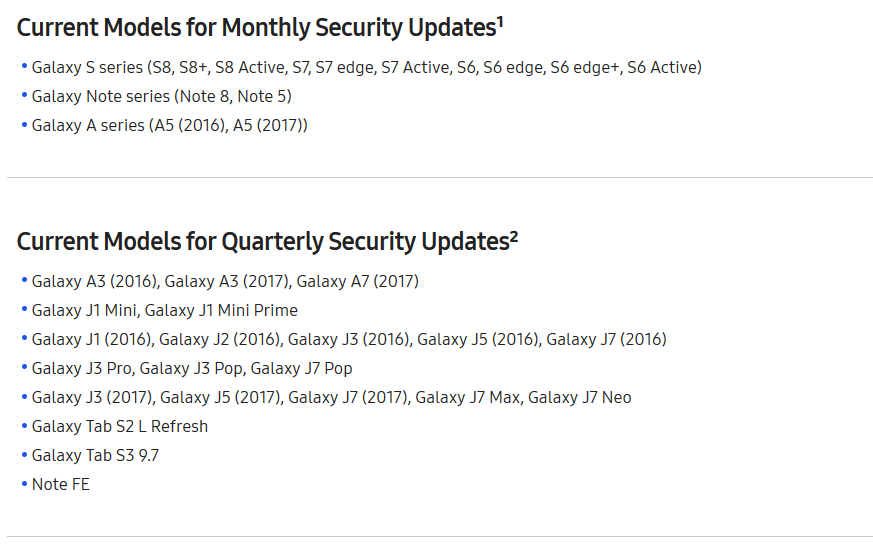Select the Galaxy S series list item
The height and width of the screenshot is (560, 873).
tap(366, 67)
